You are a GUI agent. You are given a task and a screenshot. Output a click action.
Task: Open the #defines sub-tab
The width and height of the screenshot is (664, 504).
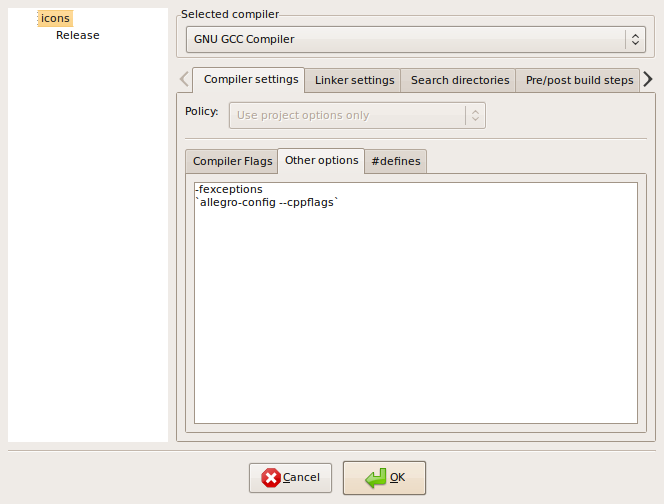[396, 161]
